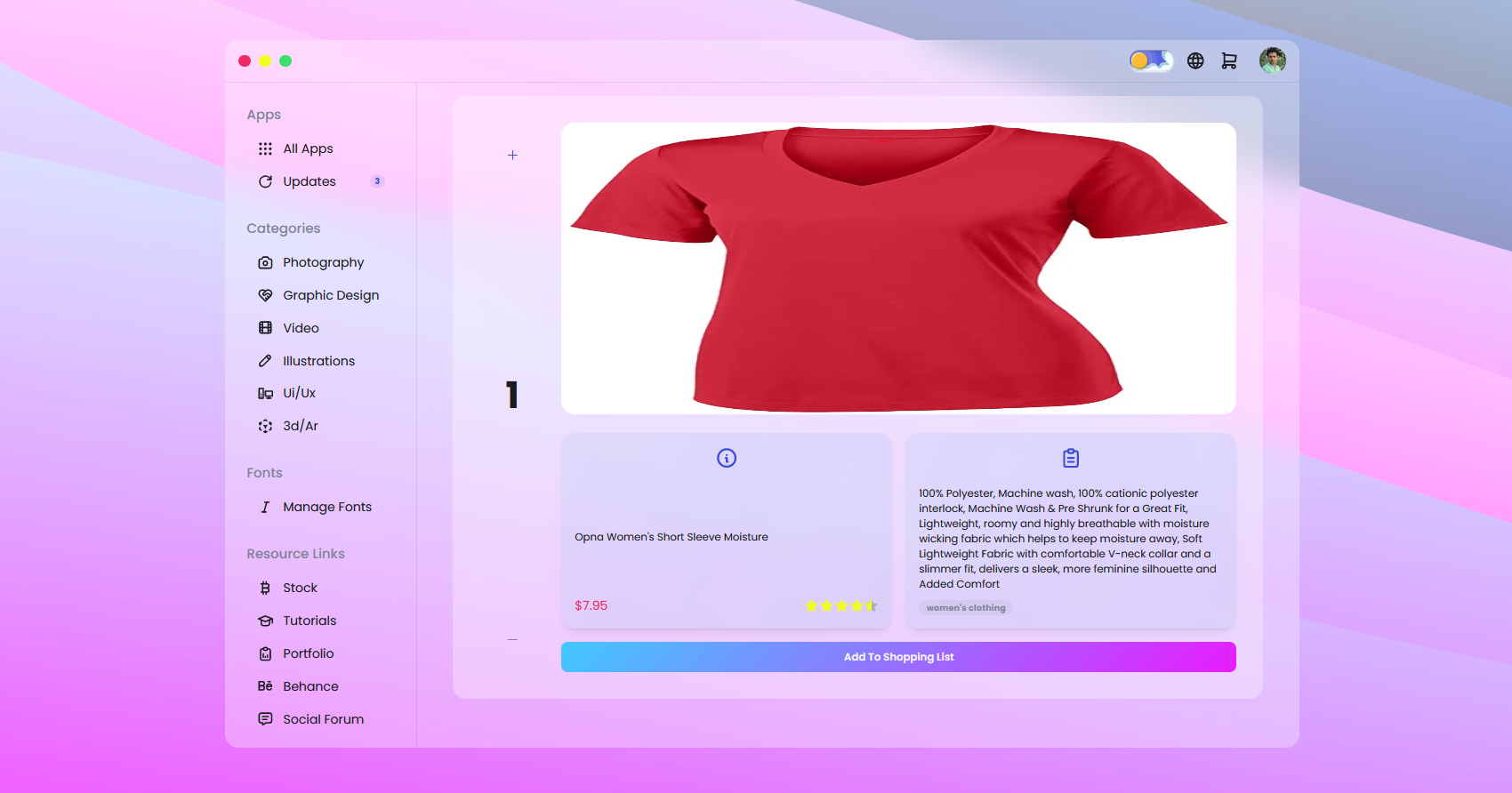This screenshot has height=793, width=1512.
Task: Click the Stock bitcoin icon
Action: [x=265, y=588]
